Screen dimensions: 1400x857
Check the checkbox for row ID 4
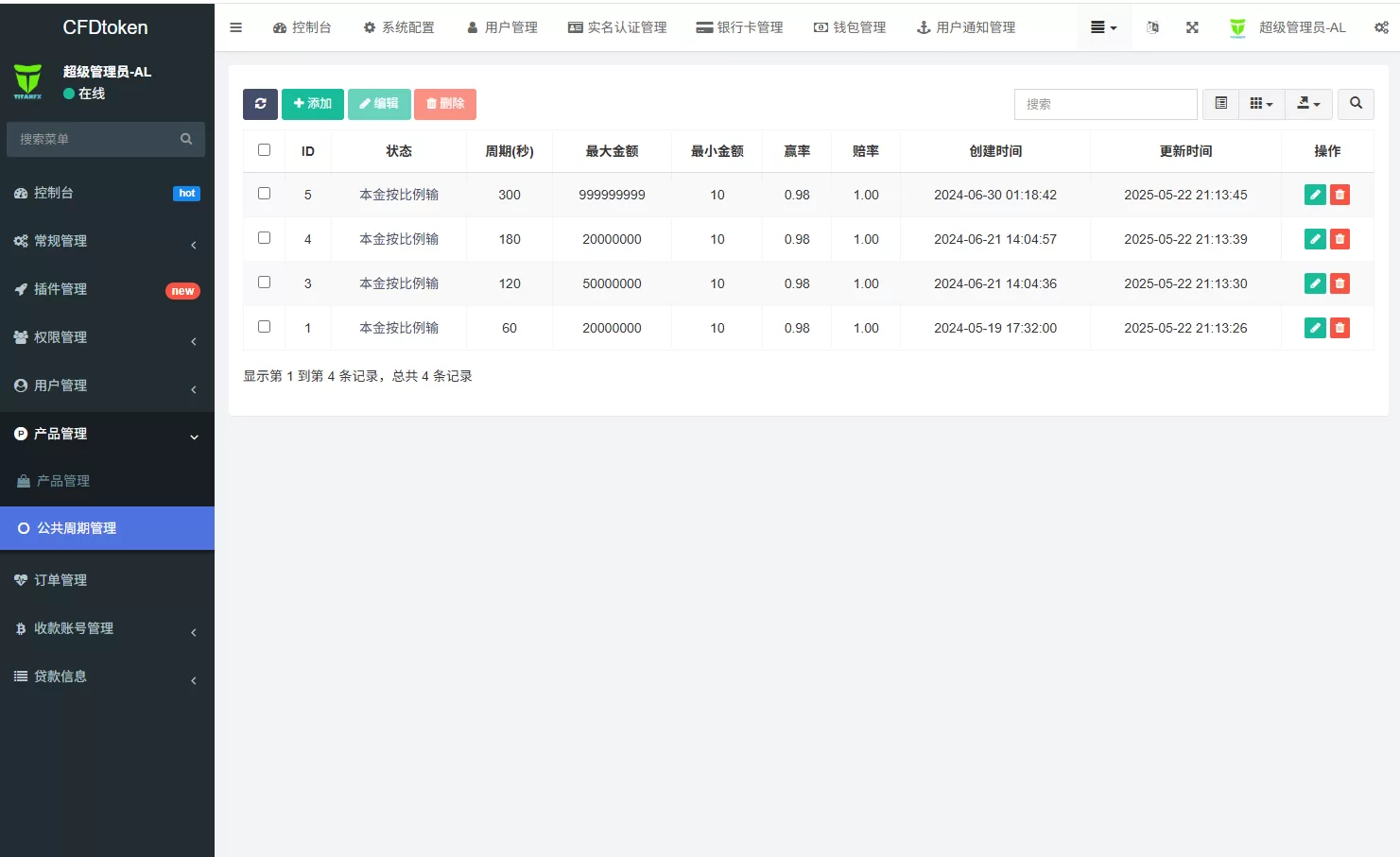[x=264, y=237]
